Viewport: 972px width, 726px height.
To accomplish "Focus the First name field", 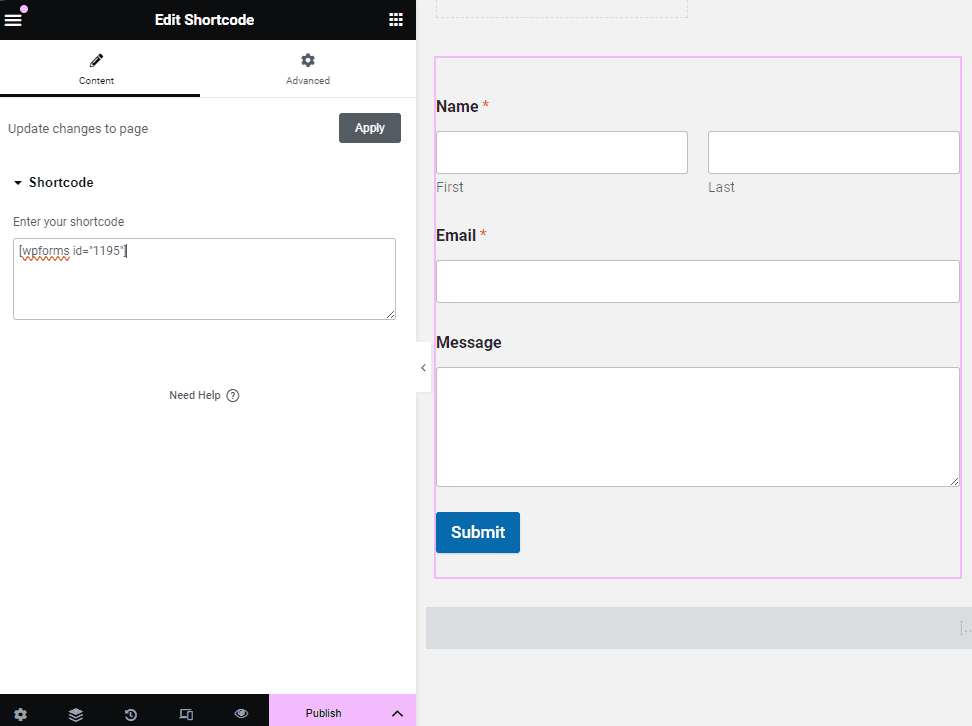I will pyautogui.click(x=562, y=152).
